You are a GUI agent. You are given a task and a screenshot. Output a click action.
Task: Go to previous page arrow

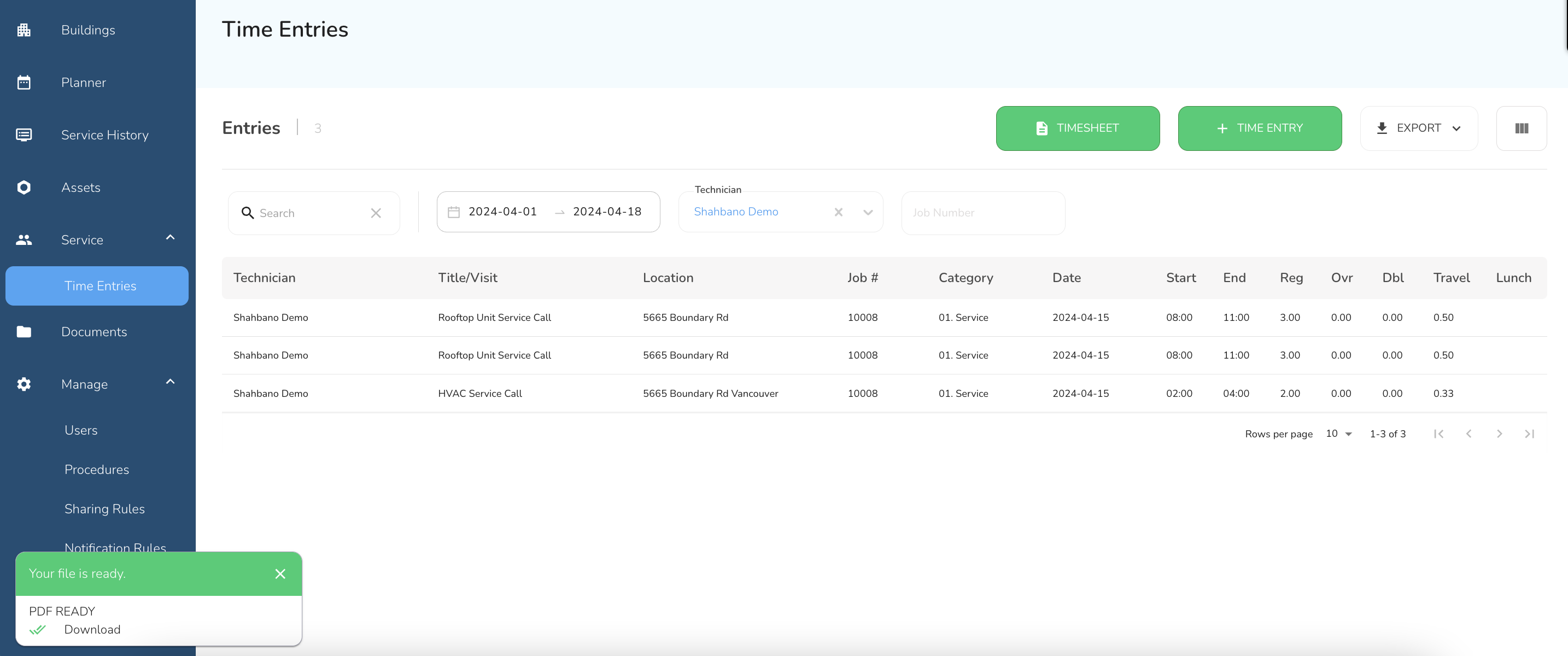[1469, 434]
